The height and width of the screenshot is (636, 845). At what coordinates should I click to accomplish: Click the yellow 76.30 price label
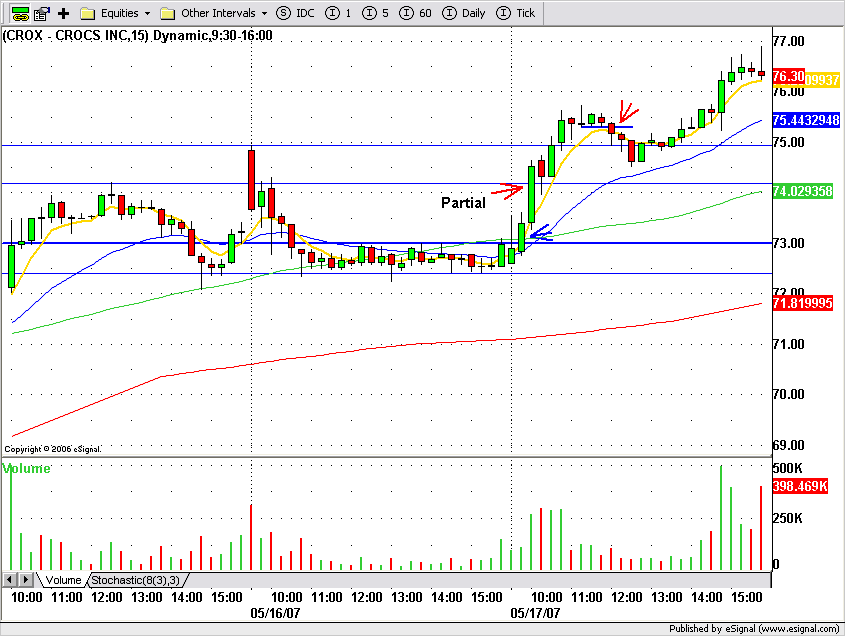[x=822, y=80]
